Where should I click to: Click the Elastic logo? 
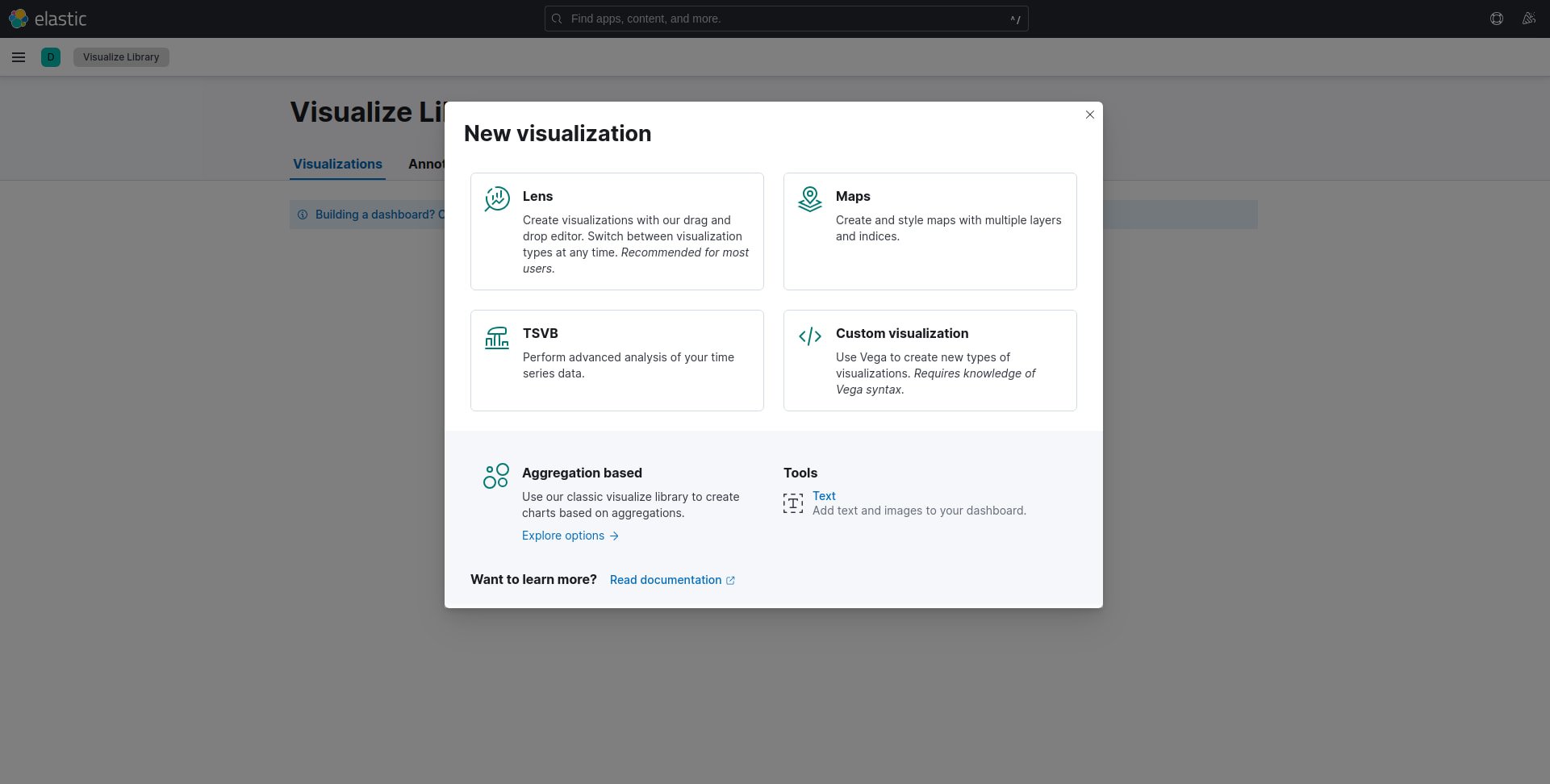click(x=48, y=18)
